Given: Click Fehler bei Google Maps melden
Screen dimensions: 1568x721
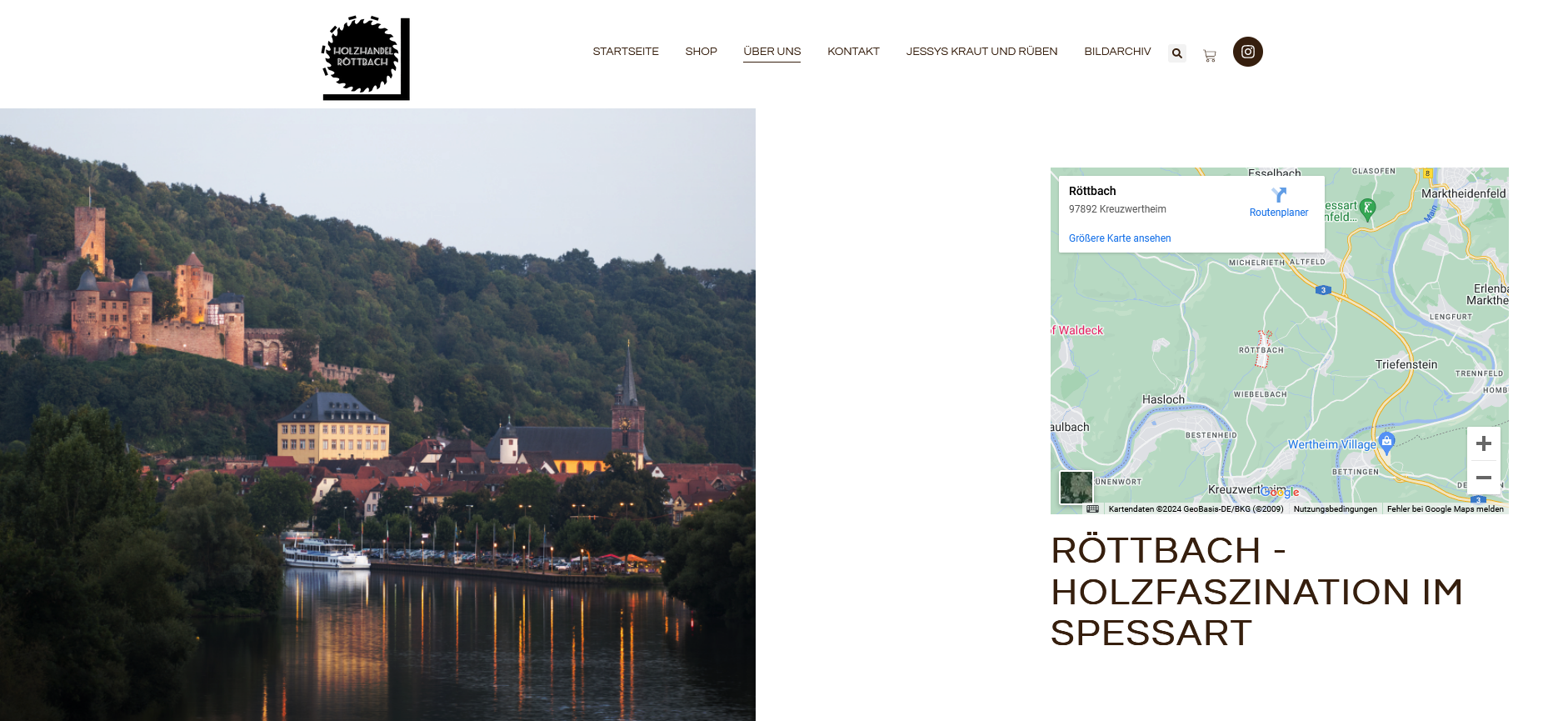Looking at the screenshot, I should click(1445, 509).
